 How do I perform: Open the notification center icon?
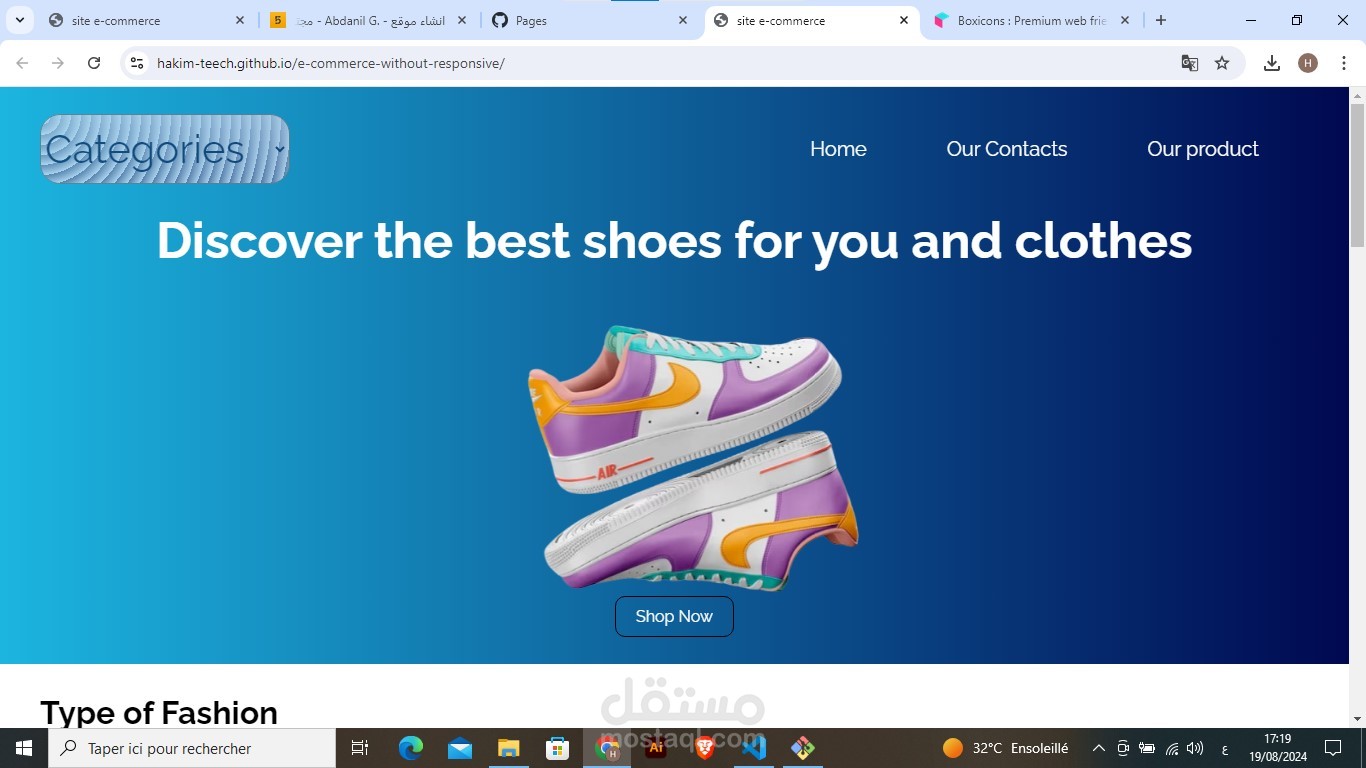tap(1333, 748)
